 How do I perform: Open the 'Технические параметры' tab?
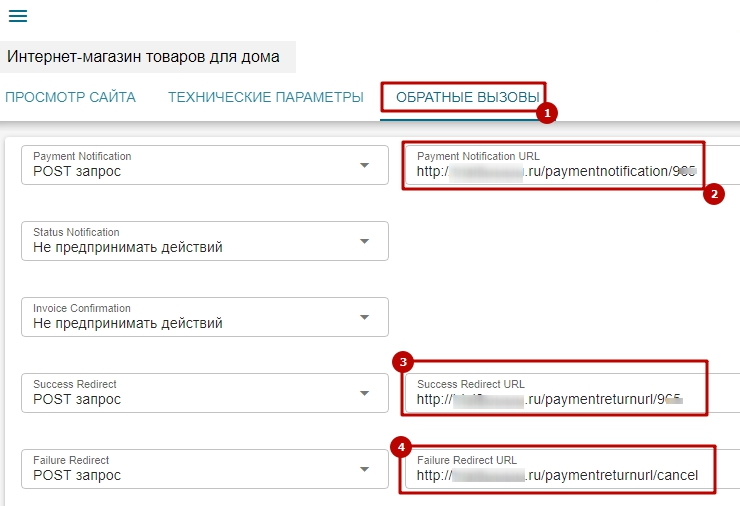(265, 97)
